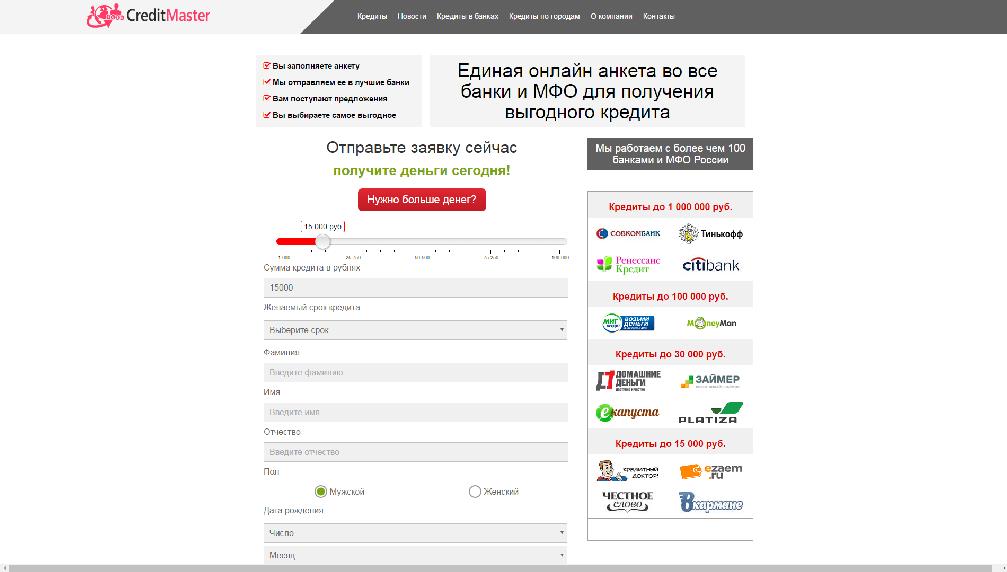This screenshot has width=1007, height=572.
Task: Open the Вкармане logo
Action: [x=710, y=502]
